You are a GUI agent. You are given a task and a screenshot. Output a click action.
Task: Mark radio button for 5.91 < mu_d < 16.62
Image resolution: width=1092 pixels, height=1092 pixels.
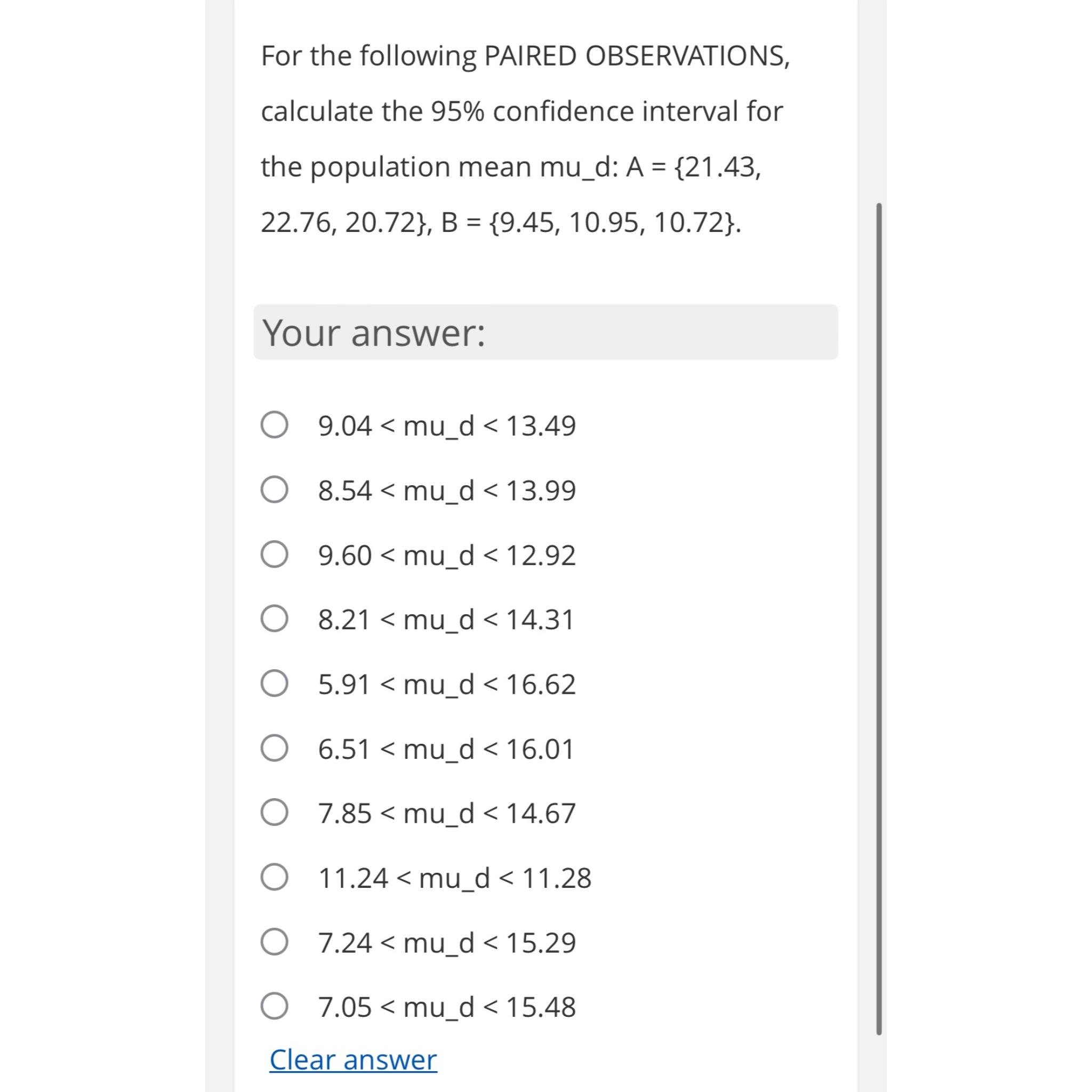click(x=275, y=684)
